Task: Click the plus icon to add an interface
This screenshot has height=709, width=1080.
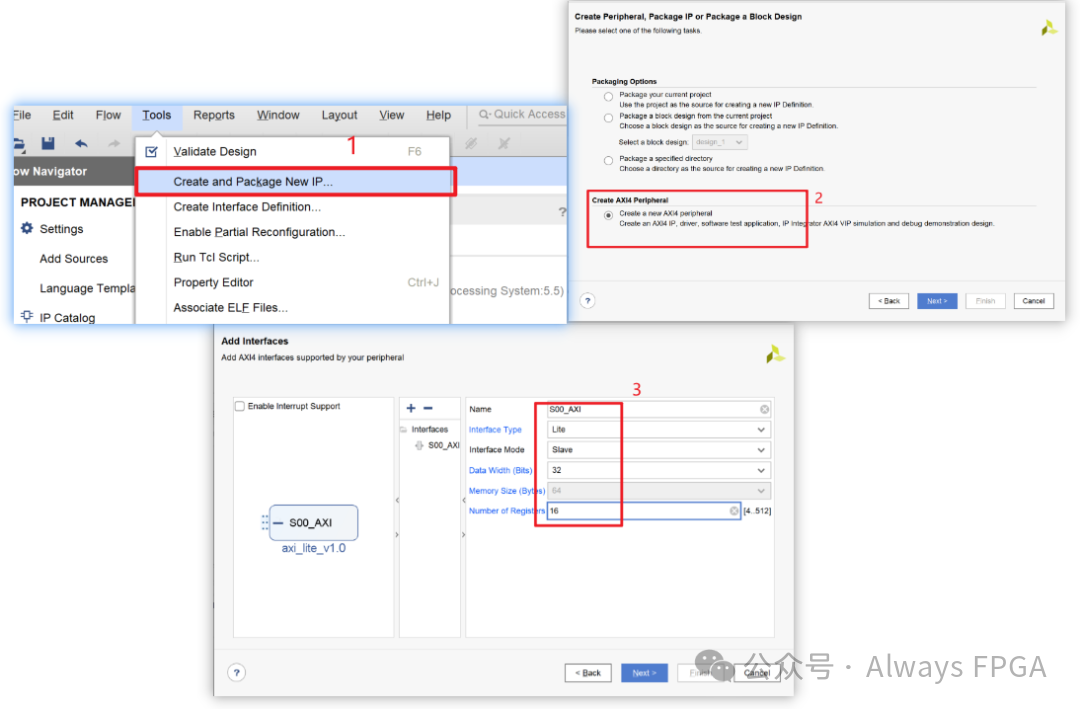Action: [411, 408]
